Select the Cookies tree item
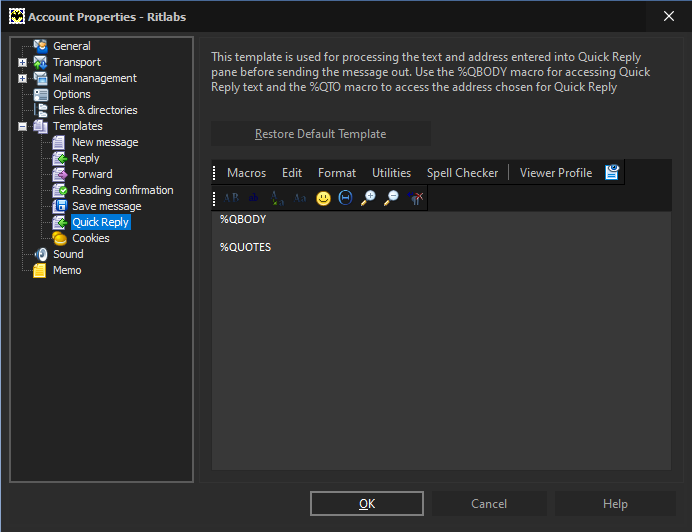Screen dimensions: 692x532 point(90,238)
